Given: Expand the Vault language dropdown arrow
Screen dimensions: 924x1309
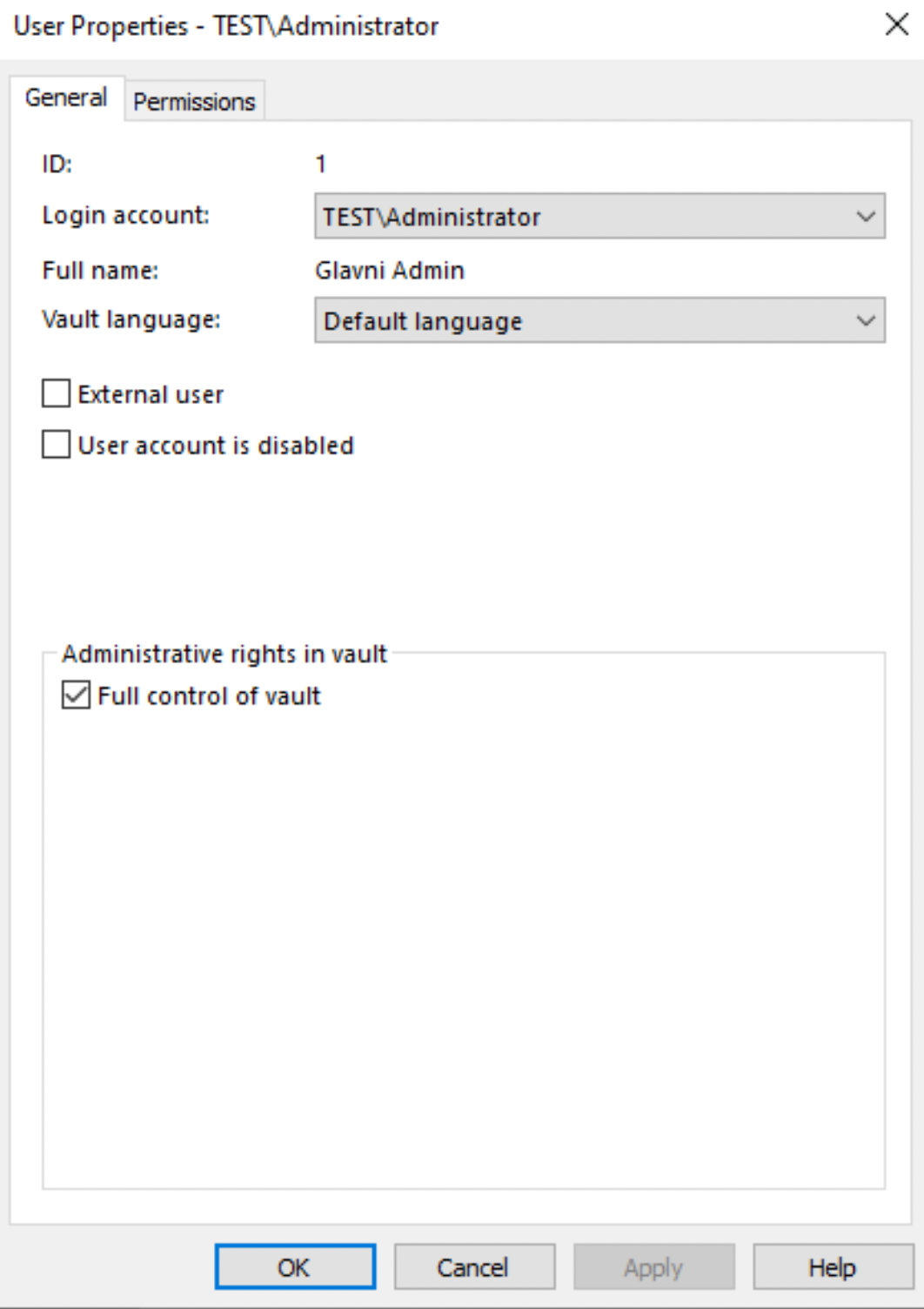Looking at the screenshot, I should point(866,320).
